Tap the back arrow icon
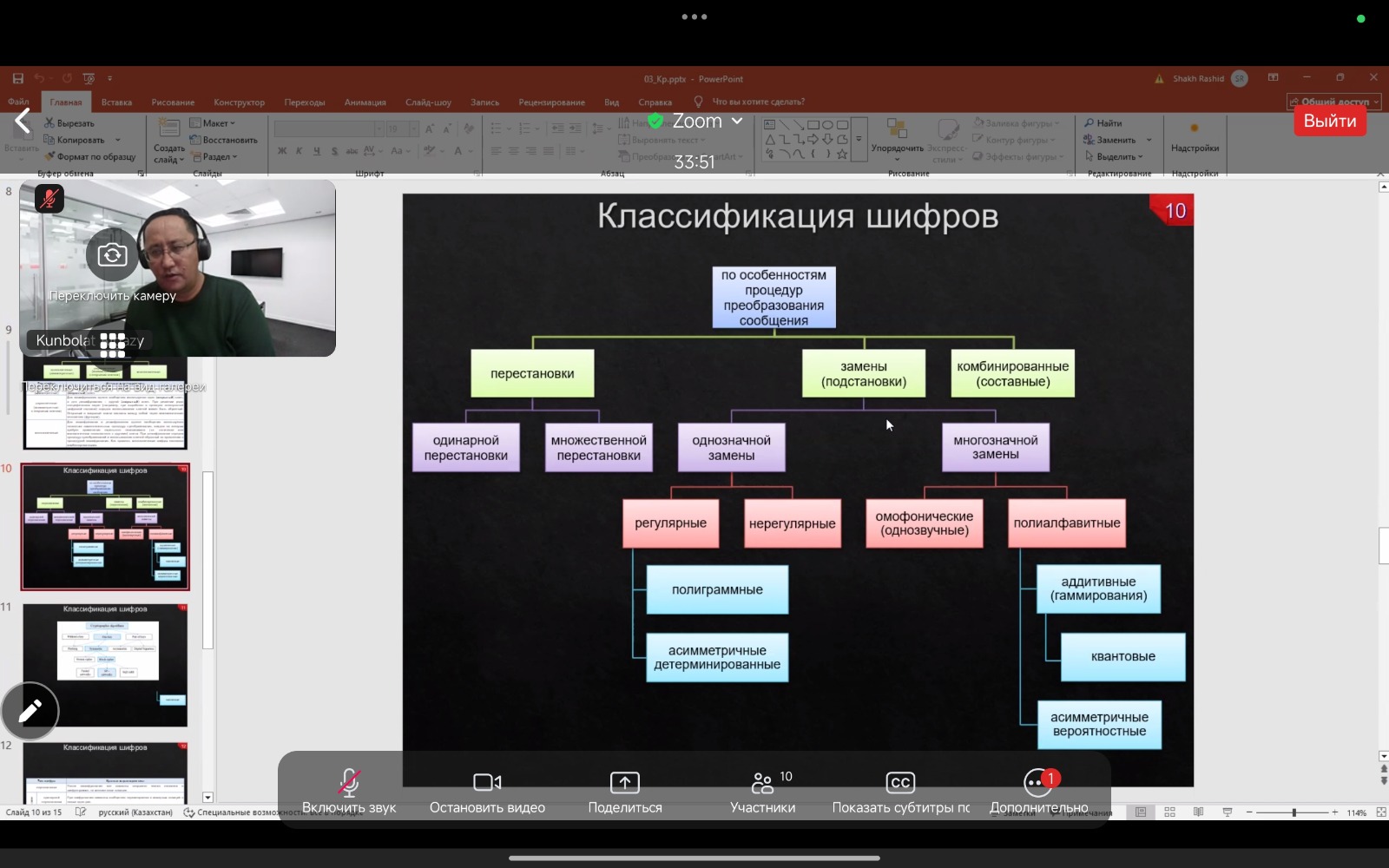 coord(23,122)
